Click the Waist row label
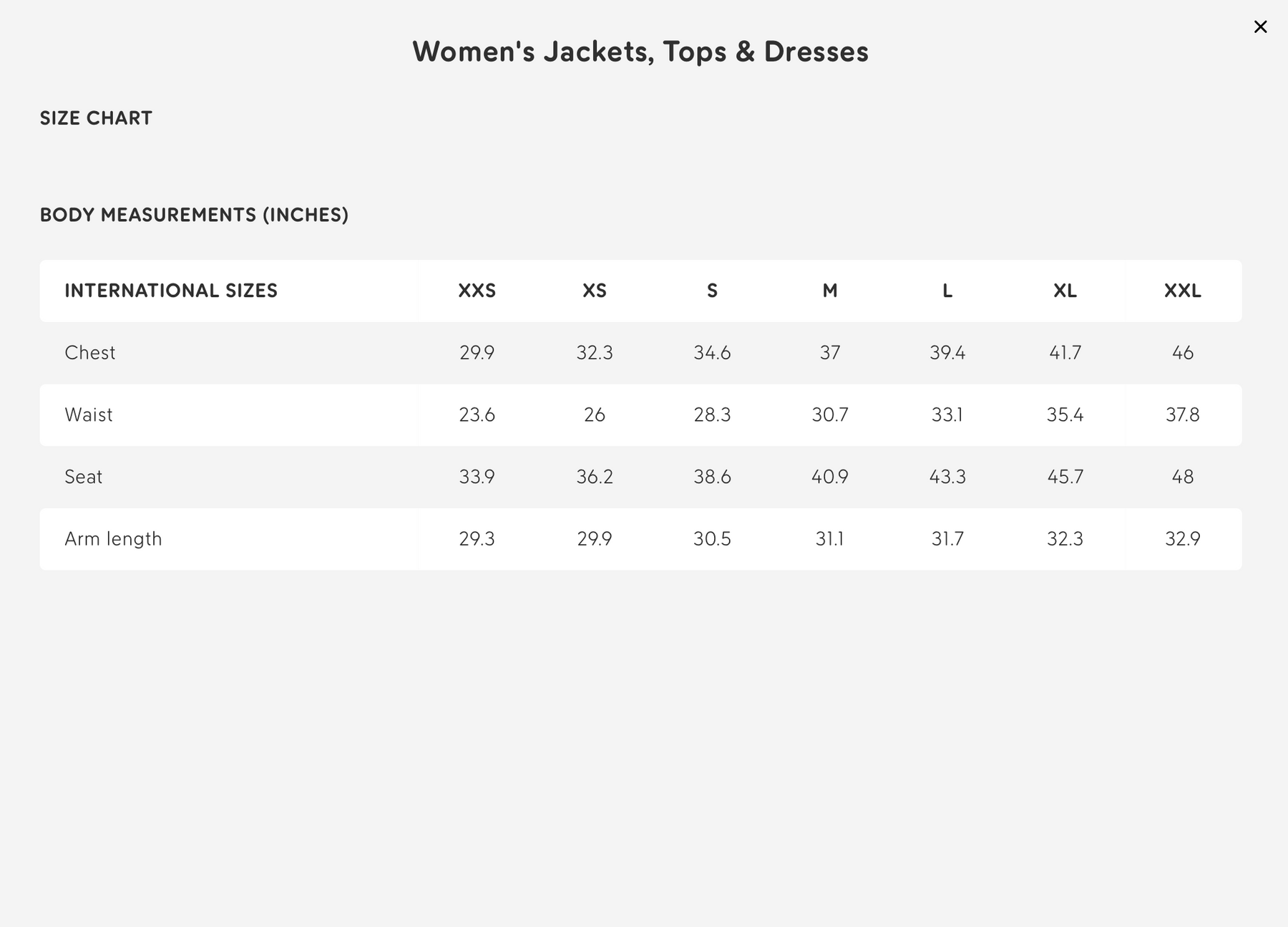This screenshot has height=927, width=1288. 89,415
